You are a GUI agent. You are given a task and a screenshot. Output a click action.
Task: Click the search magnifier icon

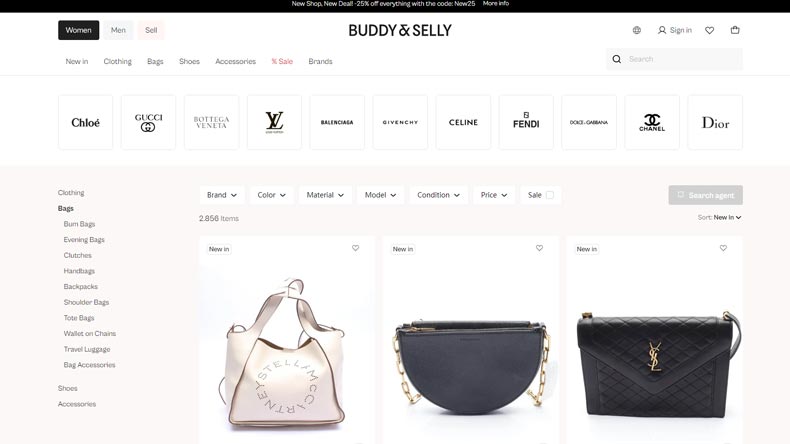617,59
